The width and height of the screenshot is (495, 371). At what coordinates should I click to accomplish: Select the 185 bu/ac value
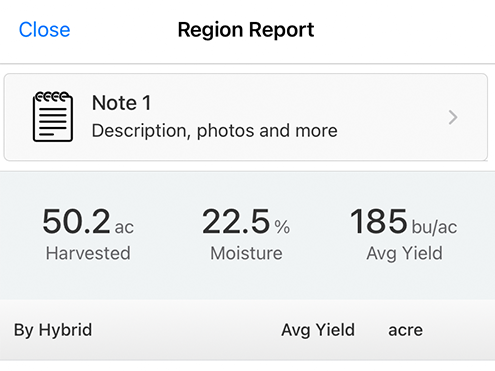click(x=404, y=221)
